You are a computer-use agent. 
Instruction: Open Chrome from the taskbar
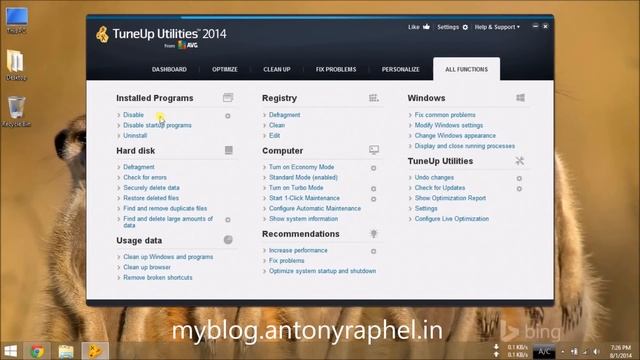pos(37,351)
